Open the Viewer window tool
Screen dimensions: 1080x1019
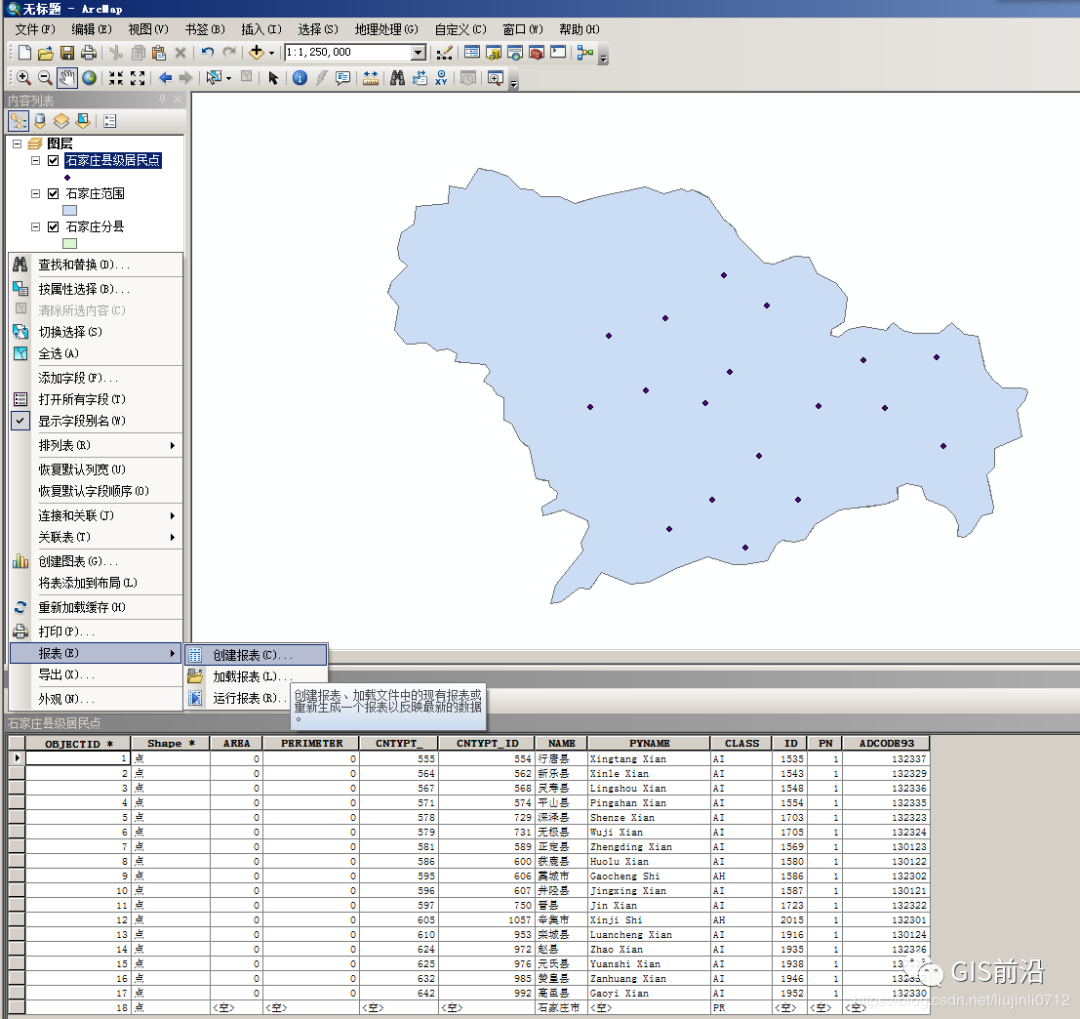click(495, 78)
